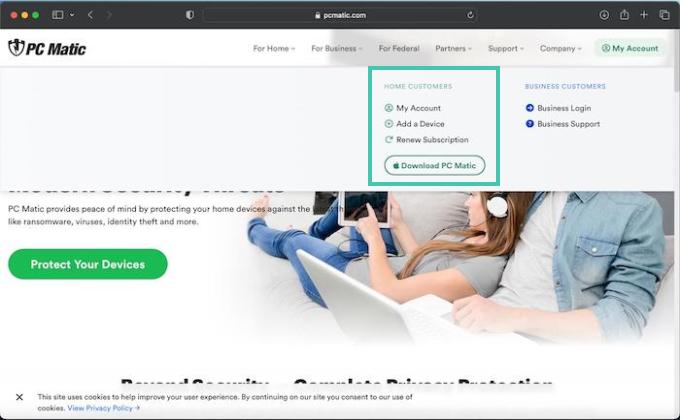The image size is (680, 420).
Task: Go back using the browser back arrow
Action: tap(90, 15)
